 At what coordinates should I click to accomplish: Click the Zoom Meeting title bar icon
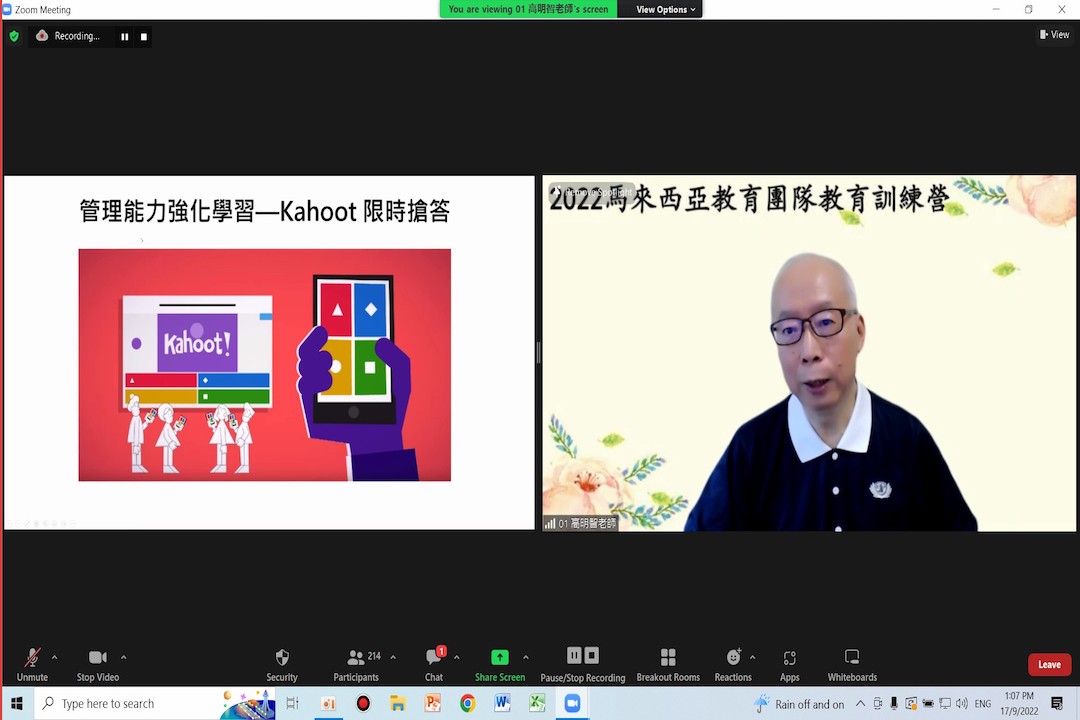7,10
